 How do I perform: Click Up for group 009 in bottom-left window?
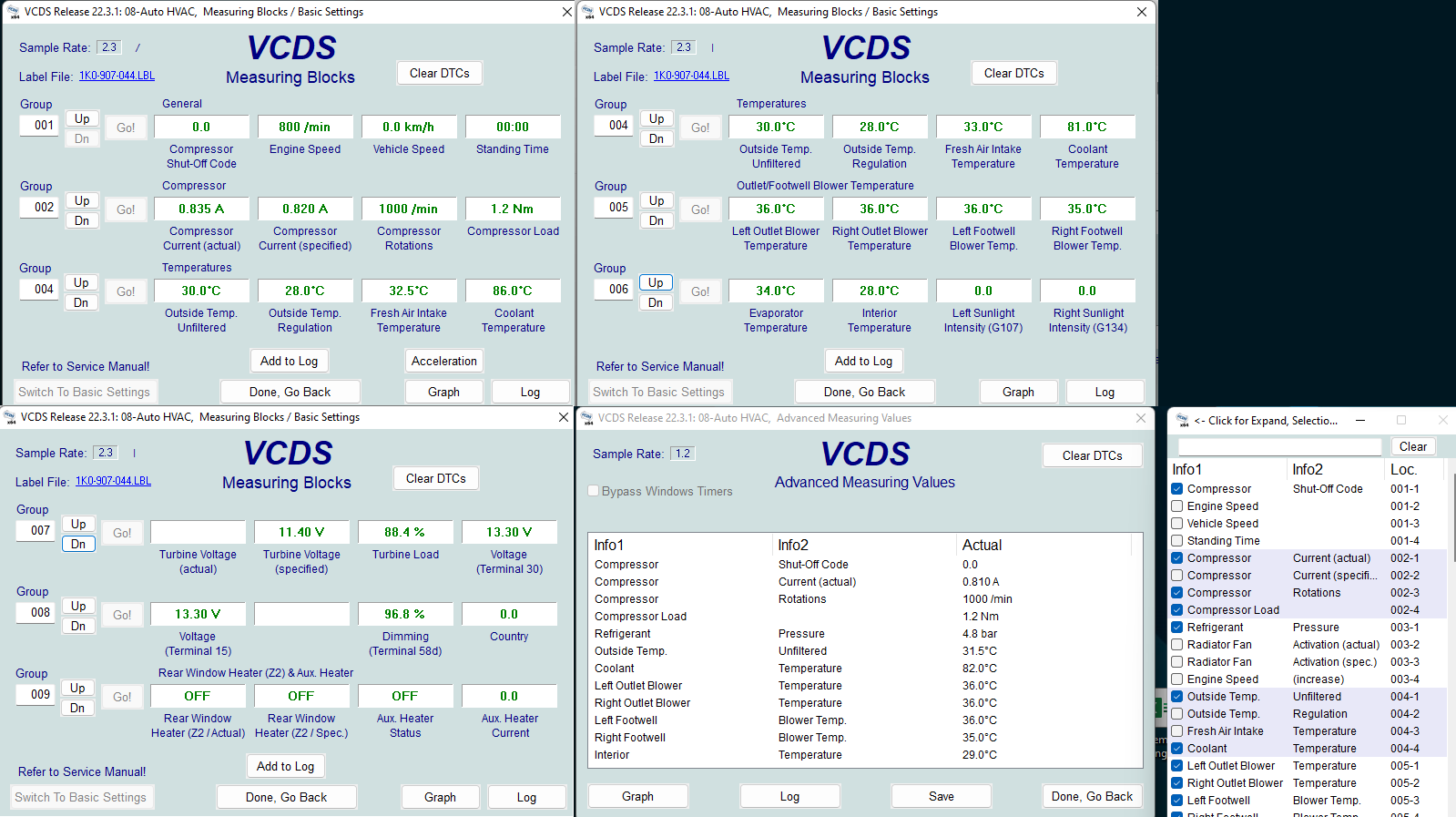(x=78, y=688)
